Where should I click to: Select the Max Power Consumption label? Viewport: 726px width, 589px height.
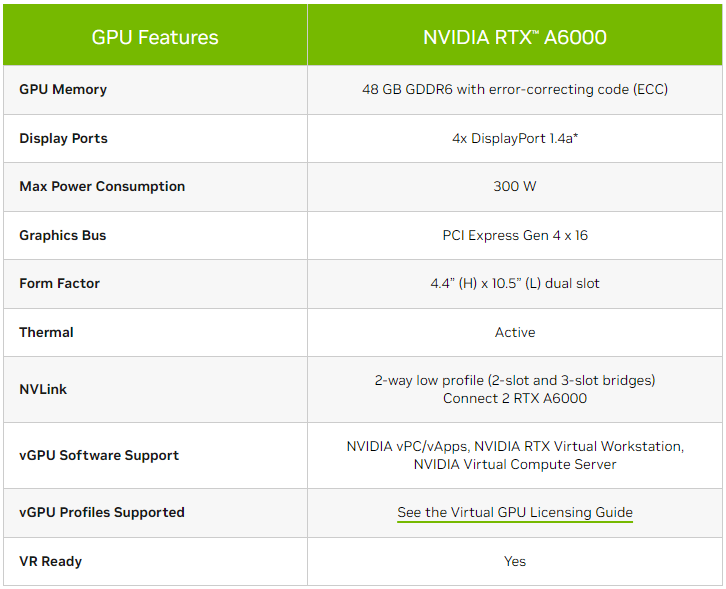coord(102,187)
